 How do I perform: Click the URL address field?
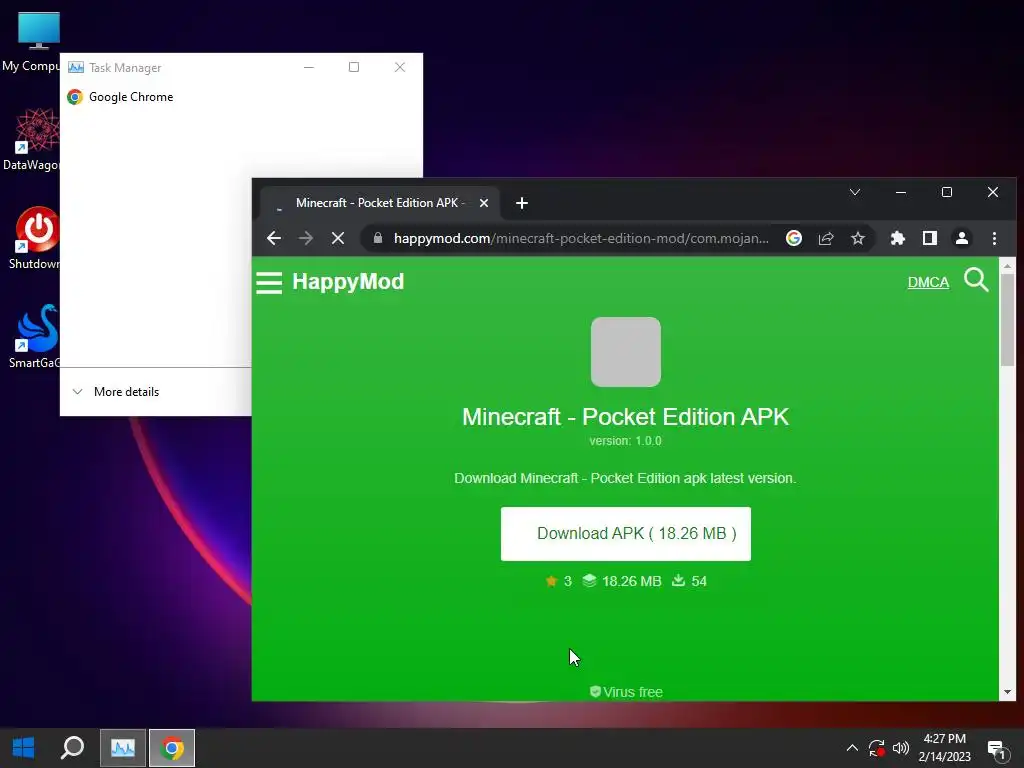581,238
